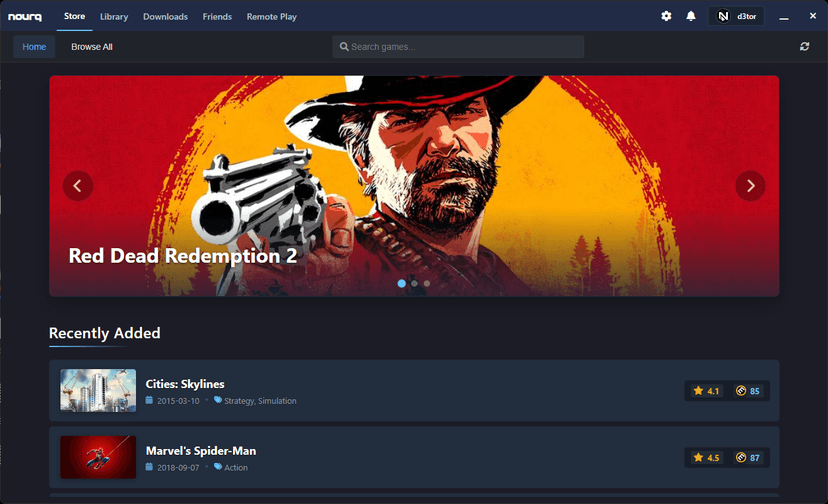Select the third carousel indicator dot

point(427,284)
